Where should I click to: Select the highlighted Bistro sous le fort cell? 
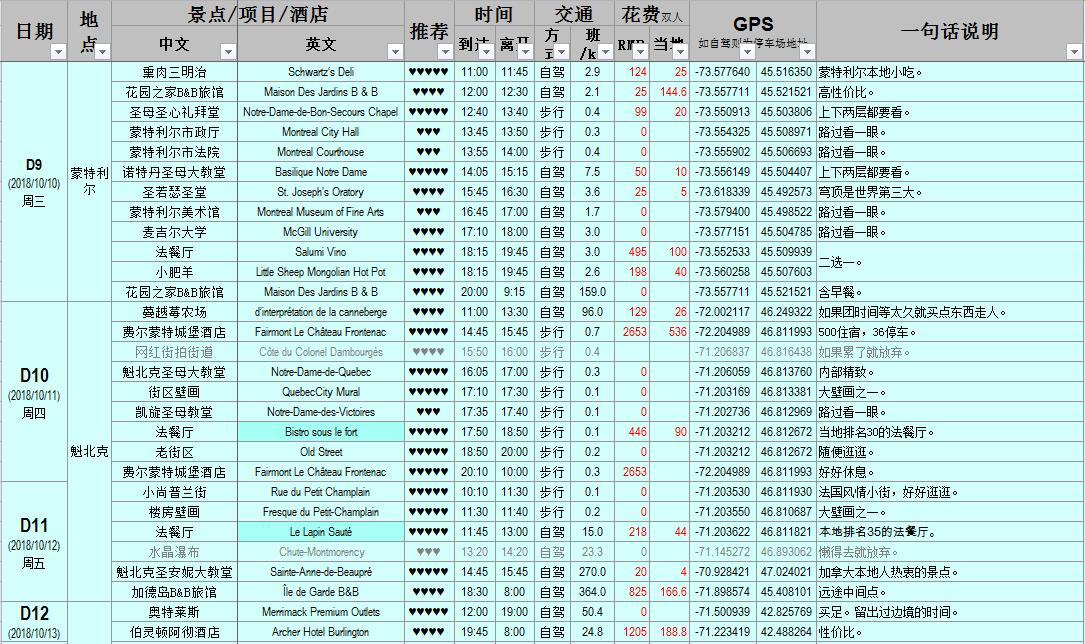321,432
